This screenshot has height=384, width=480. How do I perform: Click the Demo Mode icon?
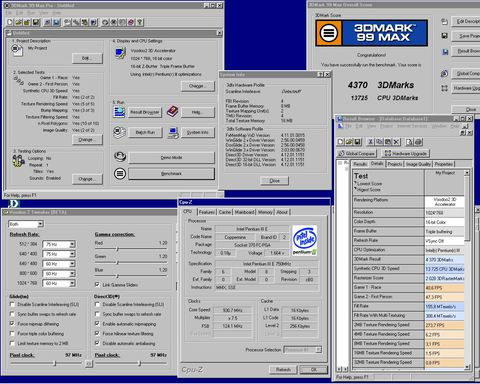(120, 157)
